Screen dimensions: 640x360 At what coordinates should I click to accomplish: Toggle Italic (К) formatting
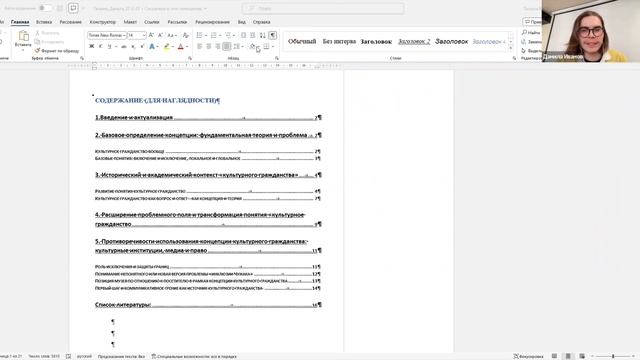100,47
